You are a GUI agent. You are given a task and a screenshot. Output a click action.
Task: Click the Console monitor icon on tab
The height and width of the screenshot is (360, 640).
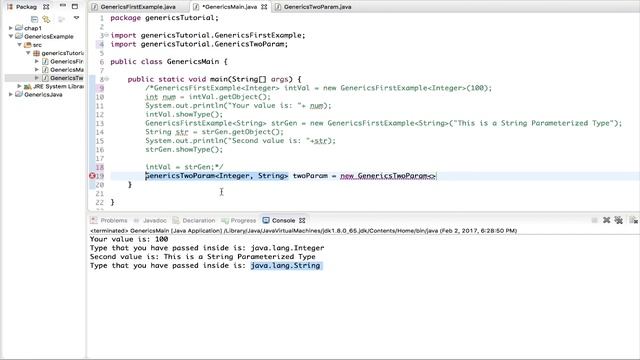[x=266, y=220]
